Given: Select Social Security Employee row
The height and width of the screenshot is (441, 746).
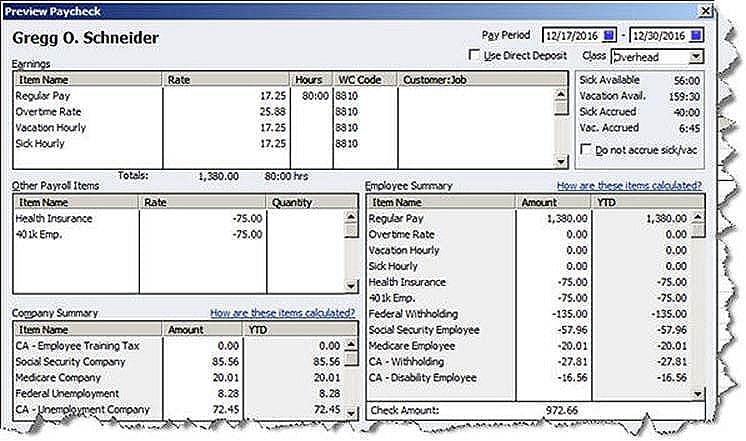Looking at the screenshot, I should click(x=529, y=330).
